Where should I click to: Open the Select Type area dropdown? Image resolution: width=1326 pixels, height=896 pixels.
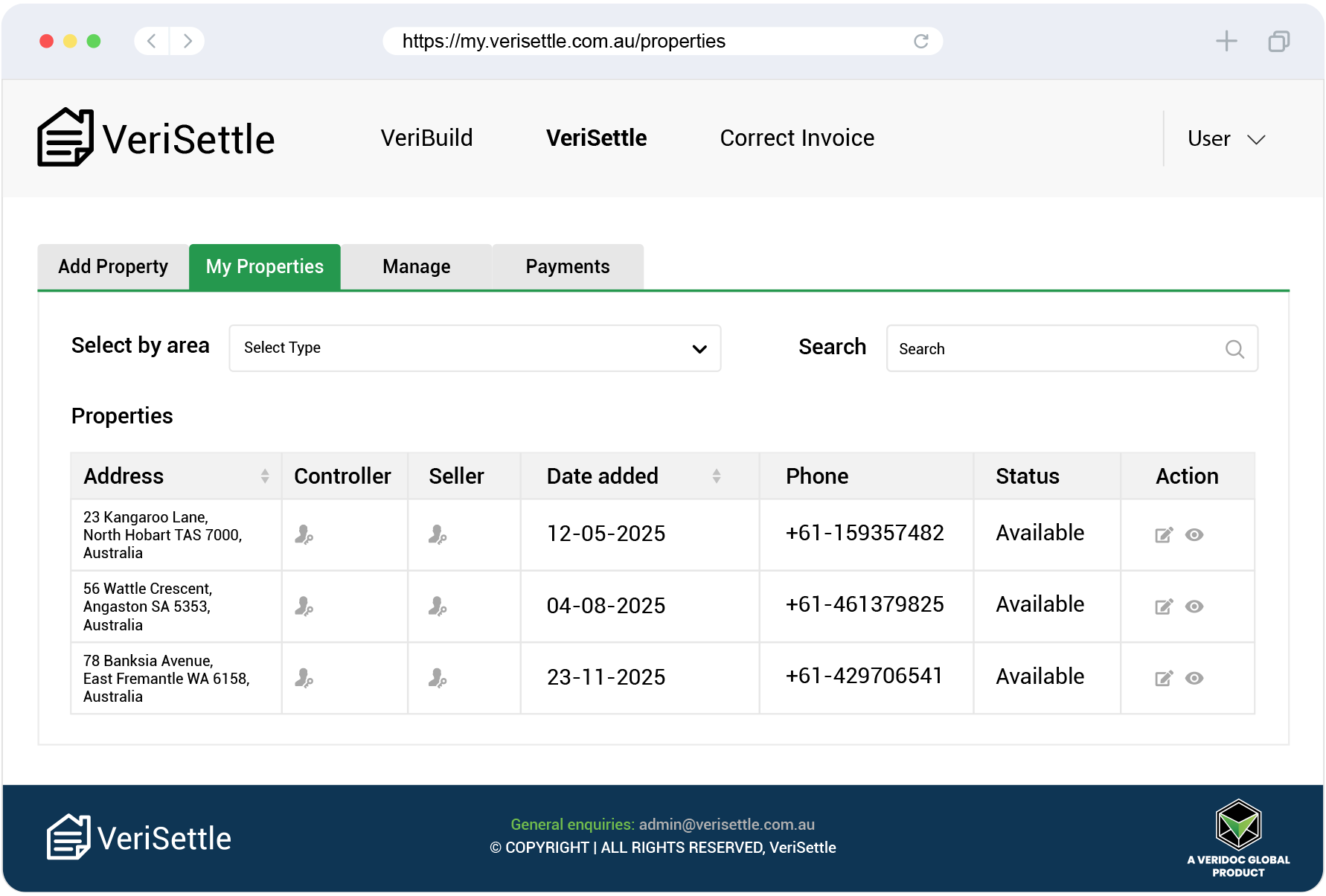pos(475,348)
